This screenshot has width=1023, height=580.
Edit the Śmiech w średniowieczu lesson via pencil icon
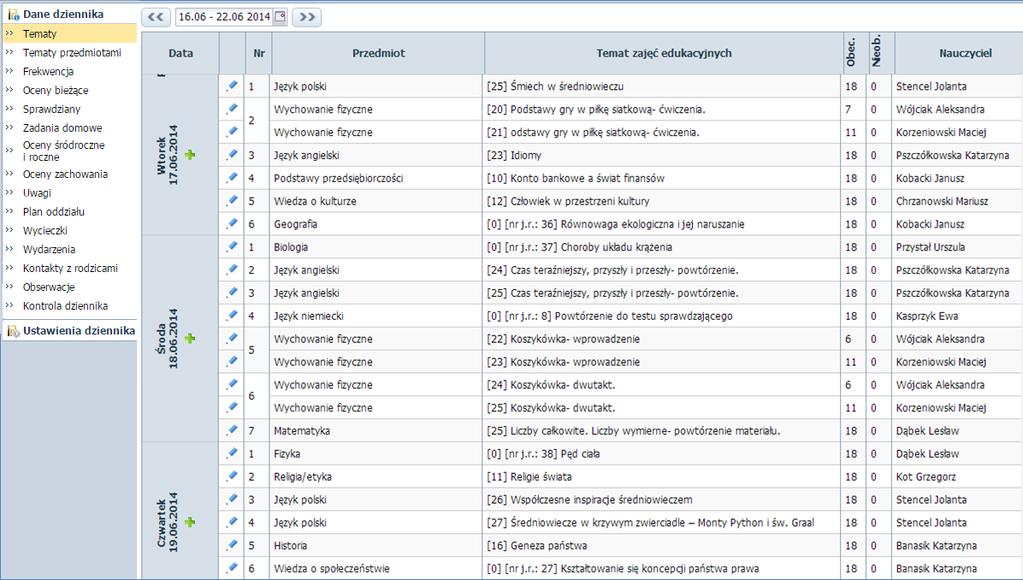232,85
